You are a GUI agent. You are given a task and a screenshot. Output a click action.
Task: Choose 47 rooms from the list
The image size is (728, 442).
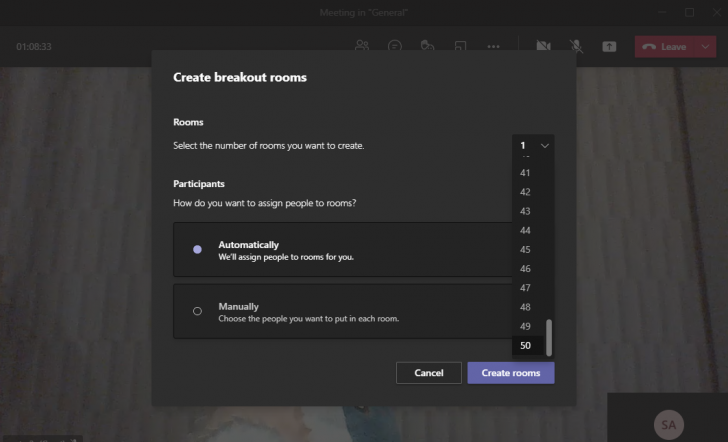(x=528, y=288)
